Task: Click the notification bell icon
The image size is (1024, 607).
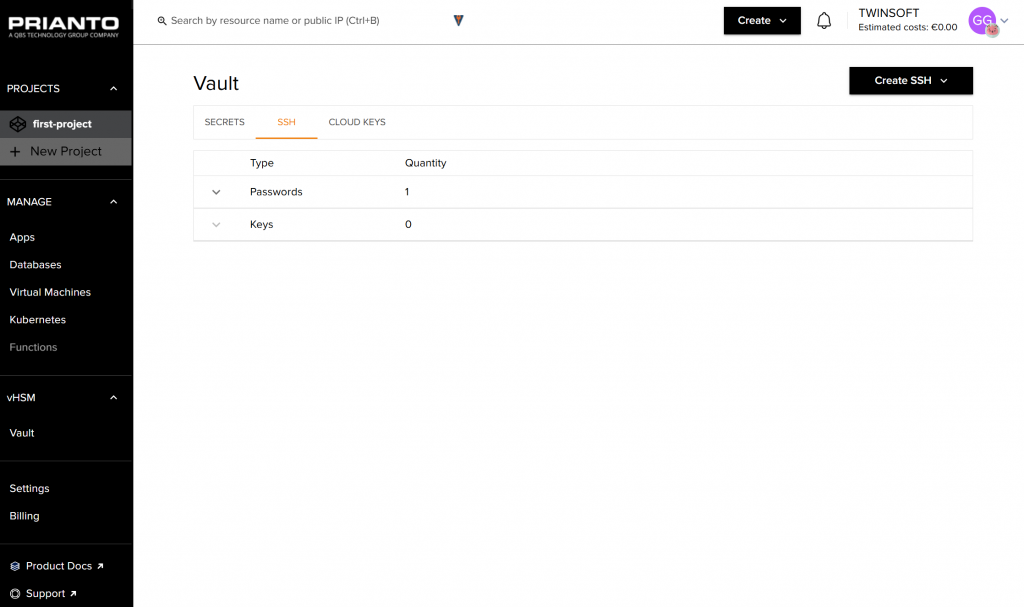Action: click(x=824, y=21)
